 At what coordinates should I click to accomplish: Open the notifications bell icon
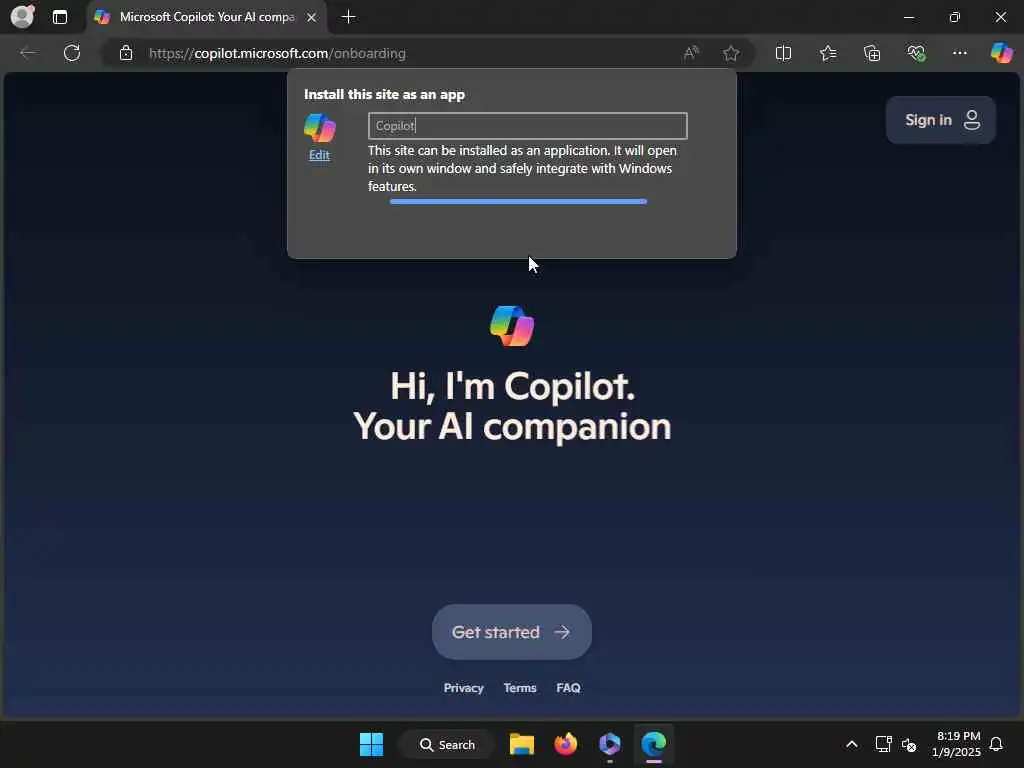click(996, 744)
